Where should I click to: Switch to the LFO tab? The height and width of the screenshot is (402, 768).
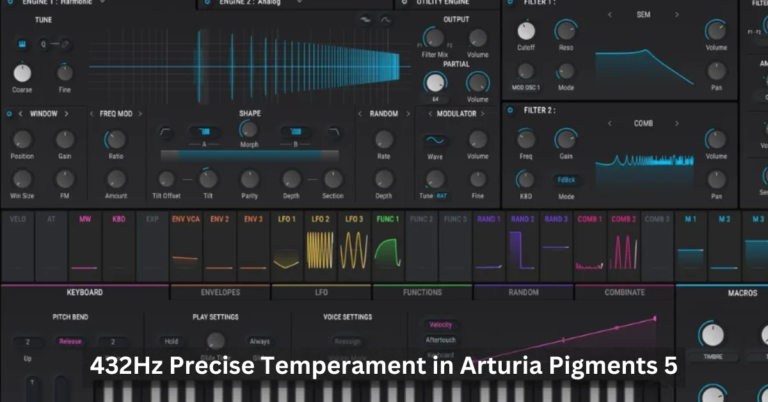point(321,292)
